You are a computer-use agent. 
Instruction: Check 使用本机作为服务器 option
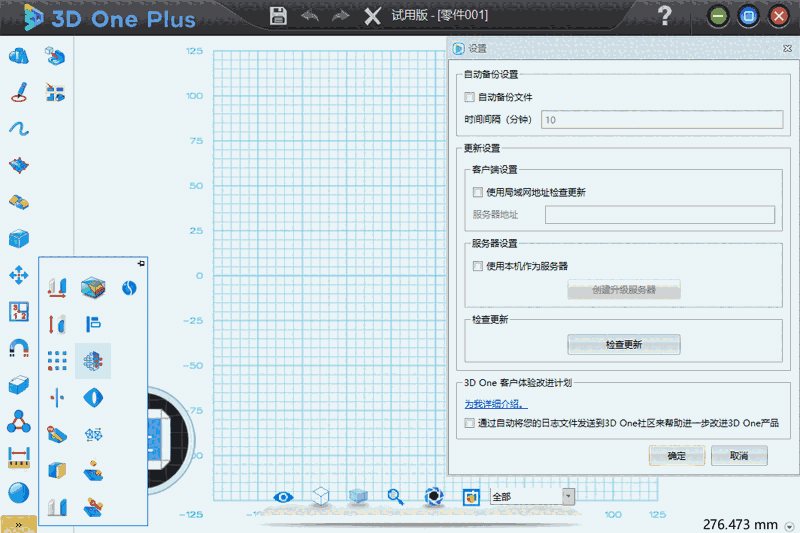pyautogui.click(x=478, y=266)
